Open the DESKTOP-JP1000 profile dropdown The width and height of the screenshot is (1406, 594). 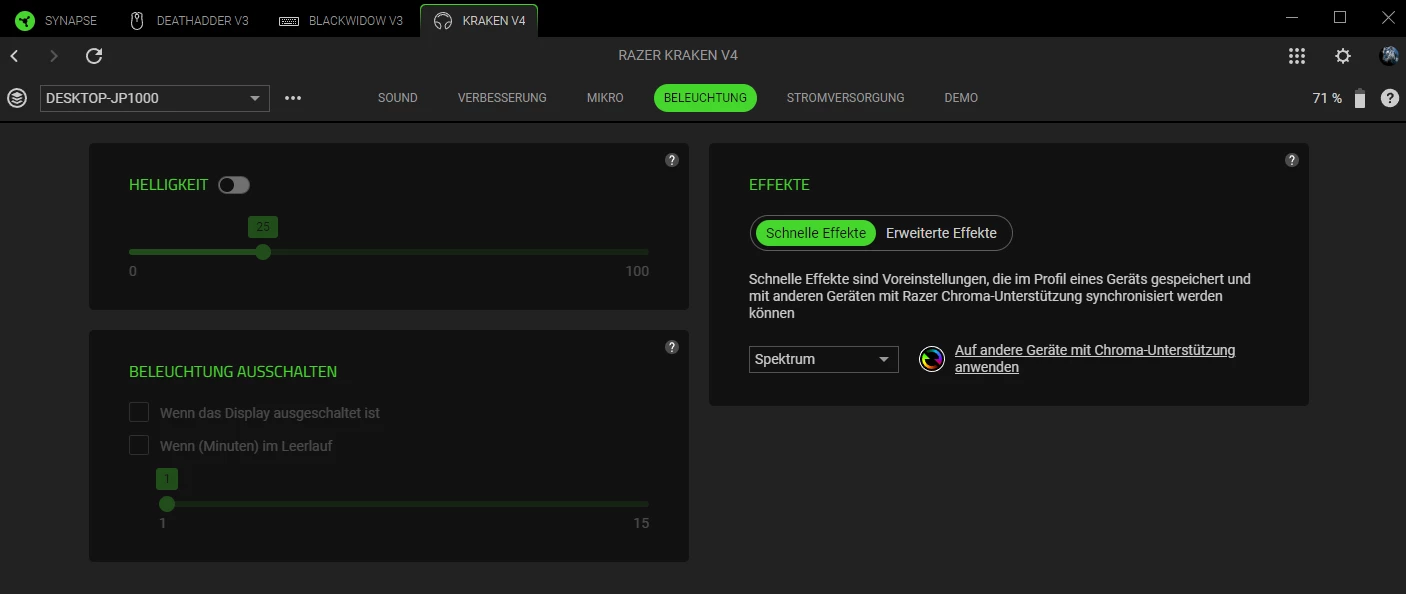pyautogui.click(x=155, y=98)
